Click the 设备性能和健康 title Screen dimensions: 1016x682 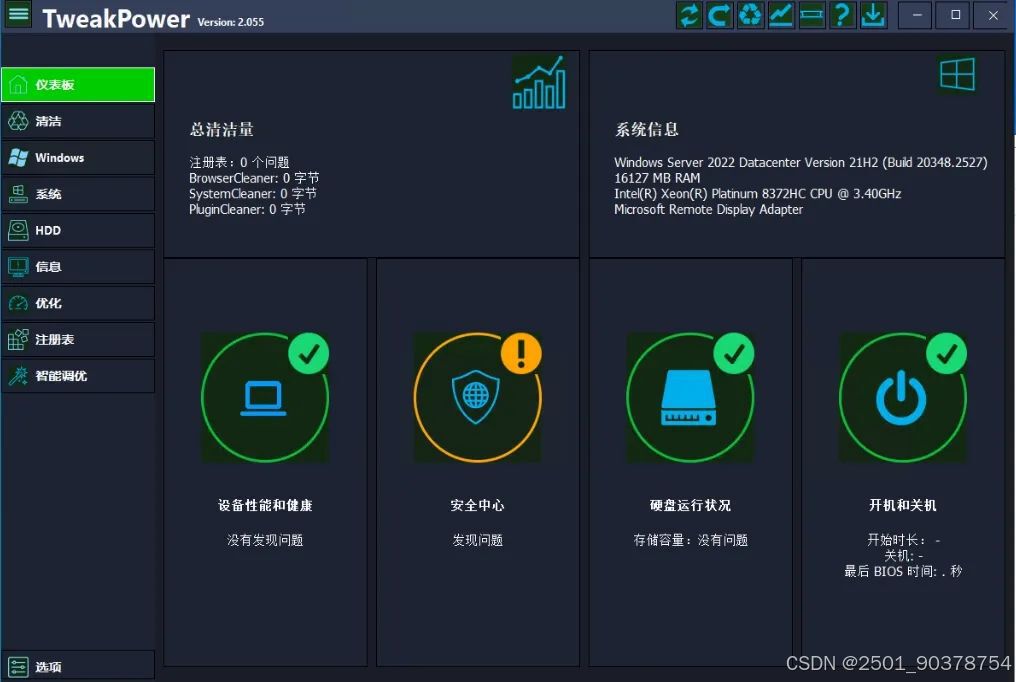(x=265, y=505)
